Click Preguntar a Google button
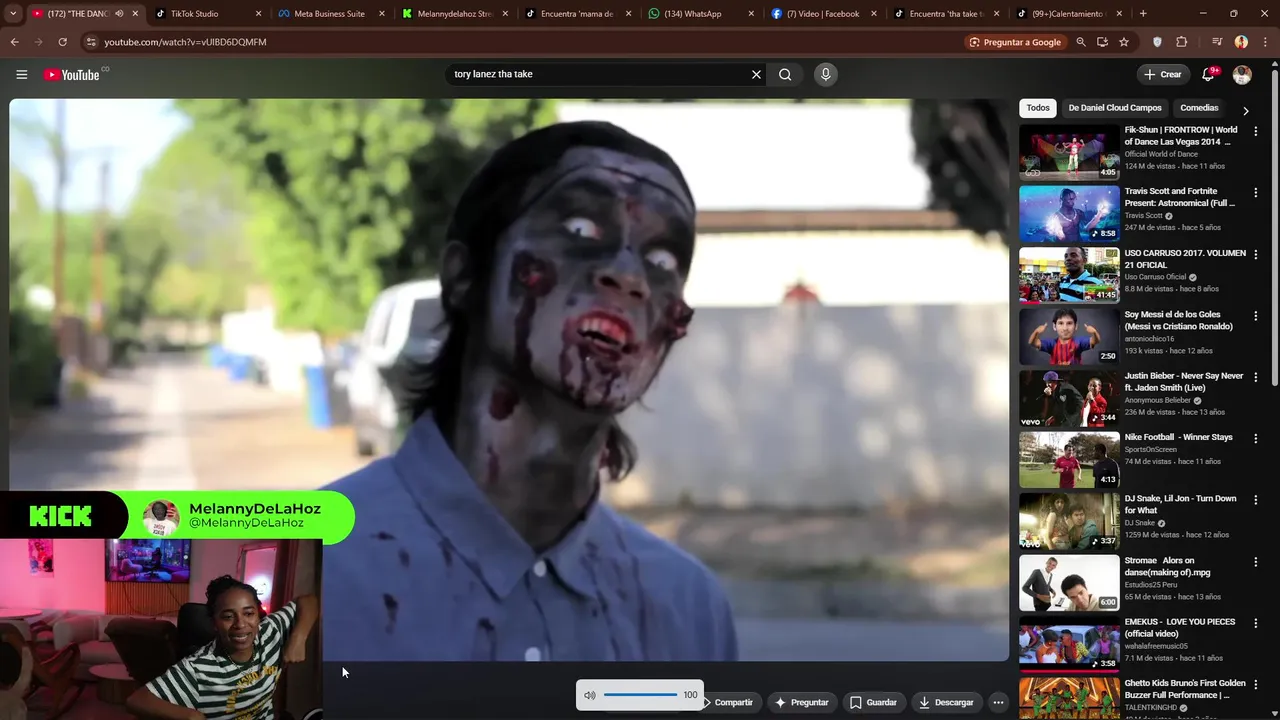 1015,42
